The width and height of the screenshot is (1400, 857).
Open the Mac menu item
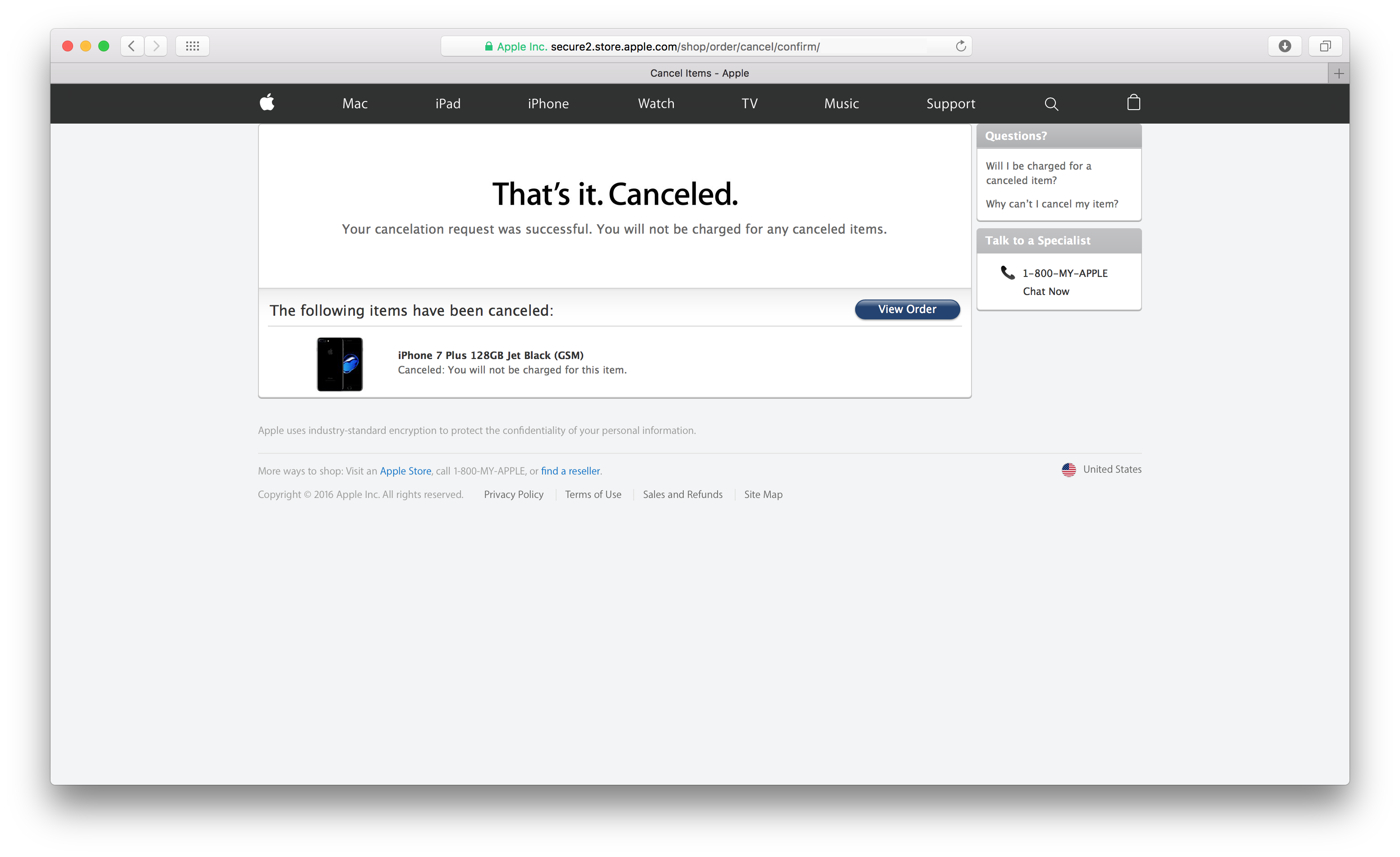coord(355,103)
